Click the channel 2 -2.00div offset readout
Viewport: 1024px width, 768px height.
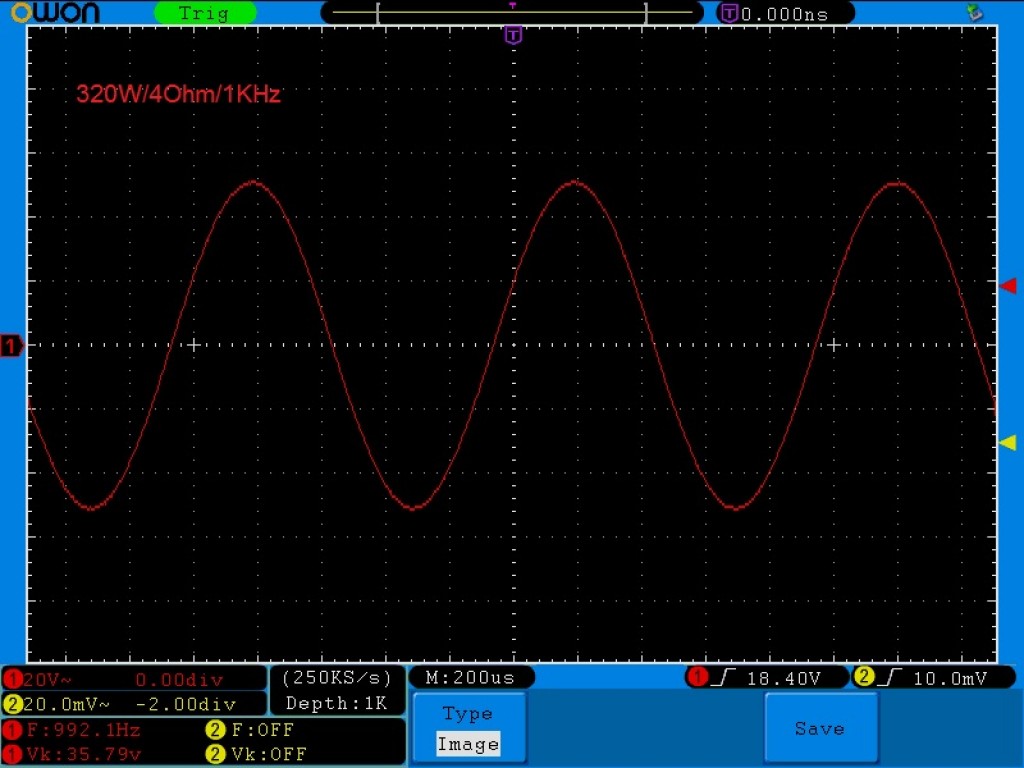coord(185,704)
